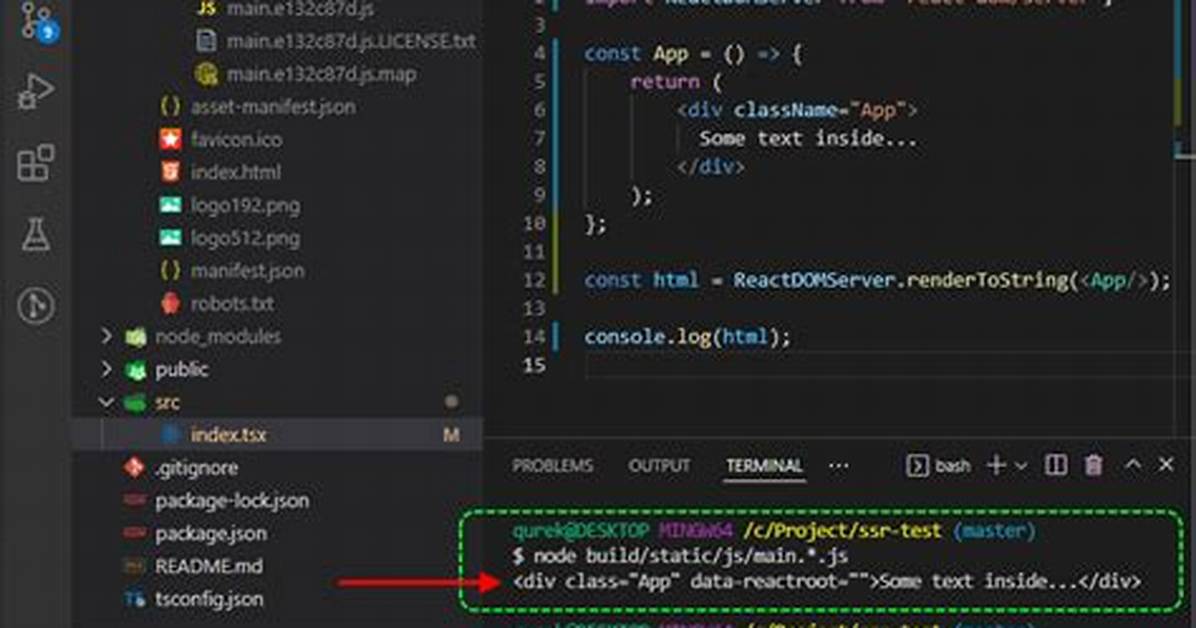Open robots.txt file
This screenshot has height=628, width=1196.
click(x=232, y=304)
